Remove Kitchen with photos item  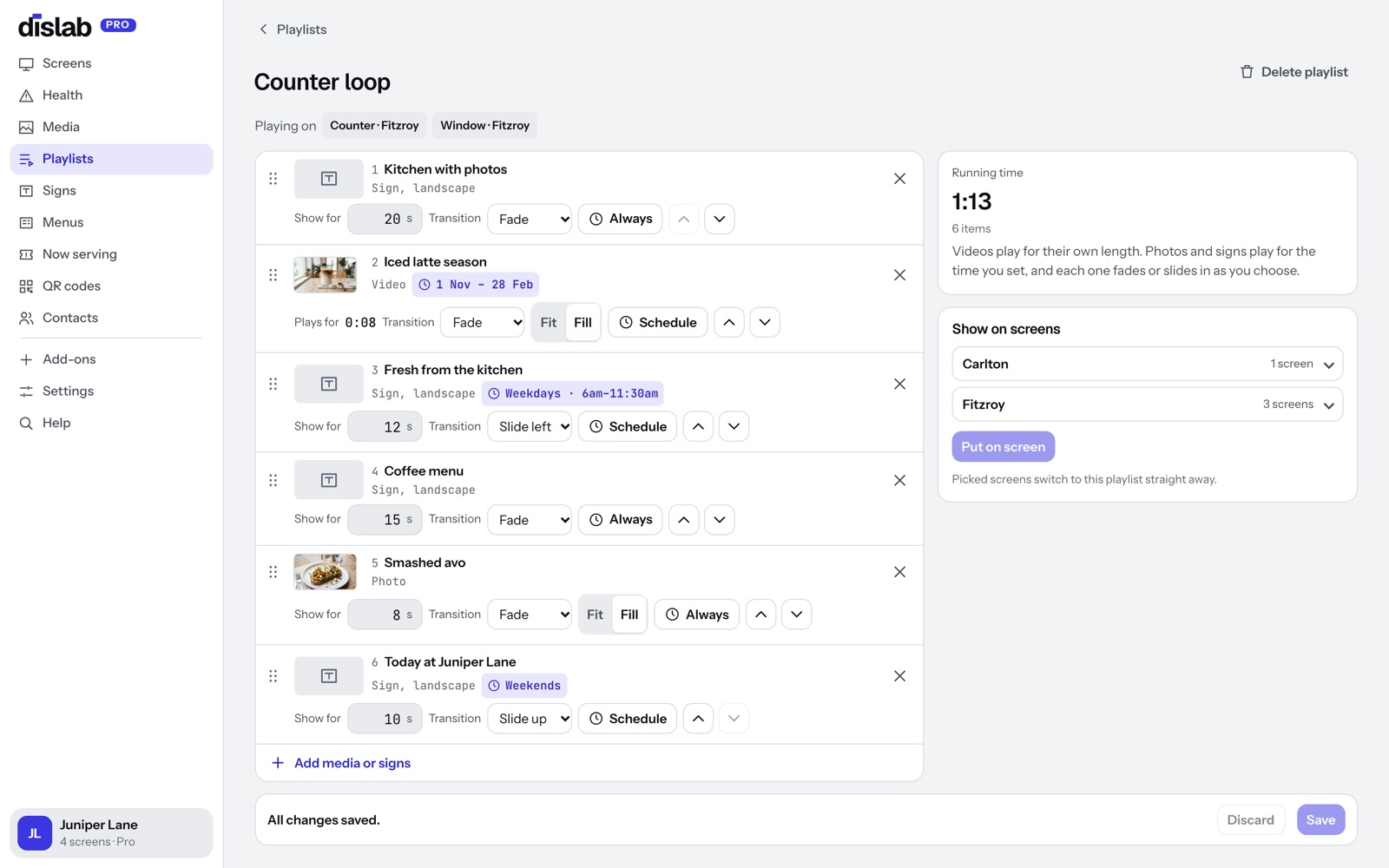pyautogui.click(x=899, y=179)
